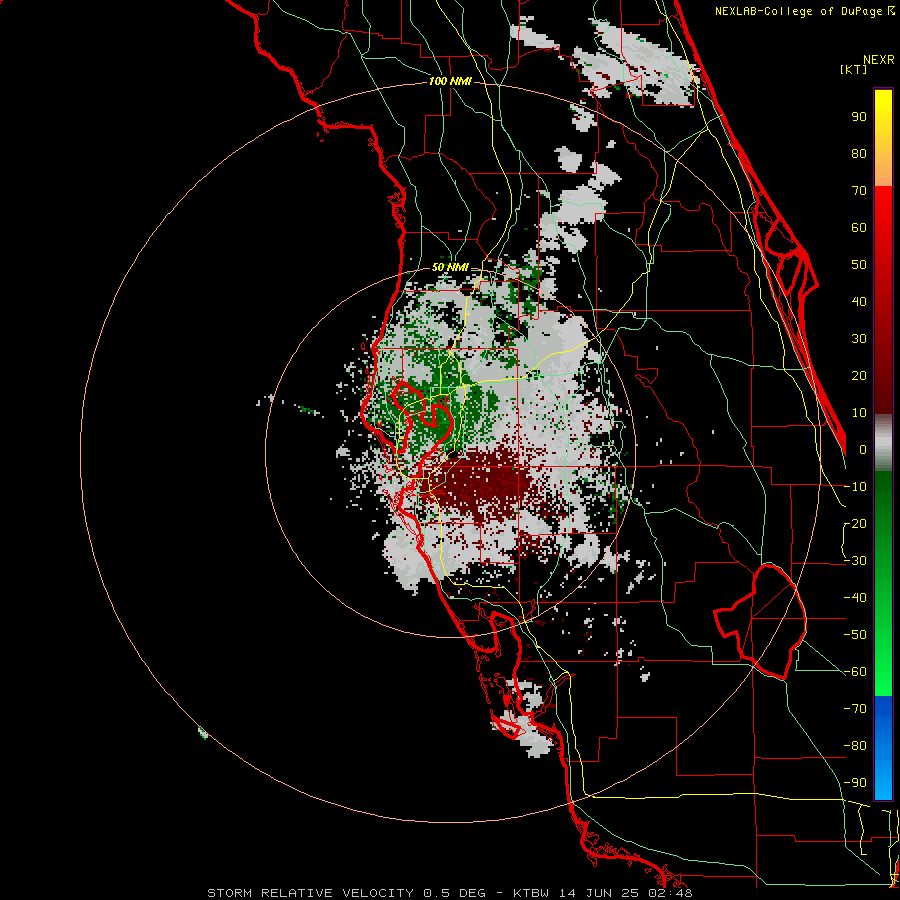
Task: Click the 60 value on velocity scale
Action: [x=859, y=228]
